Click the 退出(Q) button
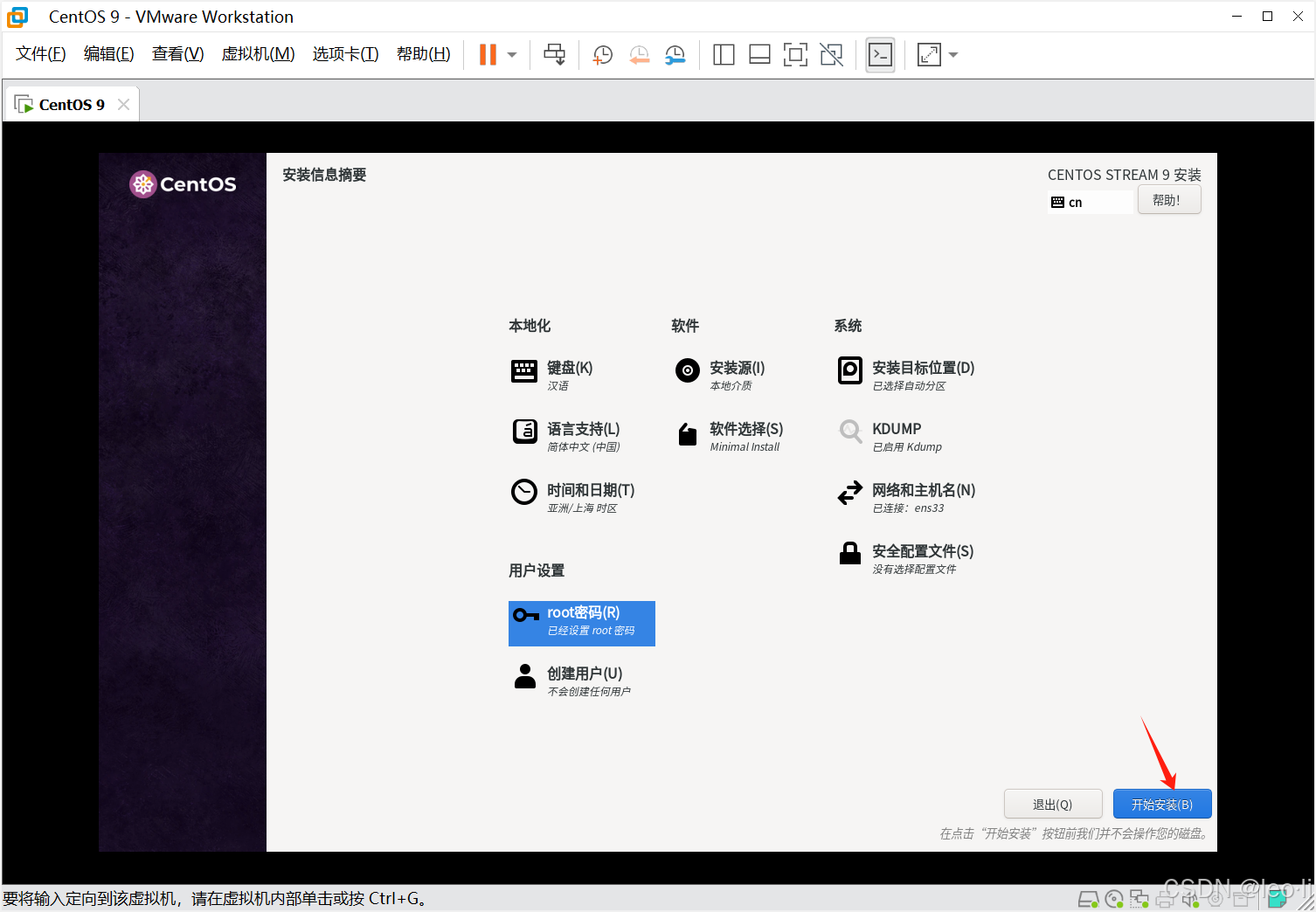This screenshot has width=1316, height=912. pos(1053,804)
